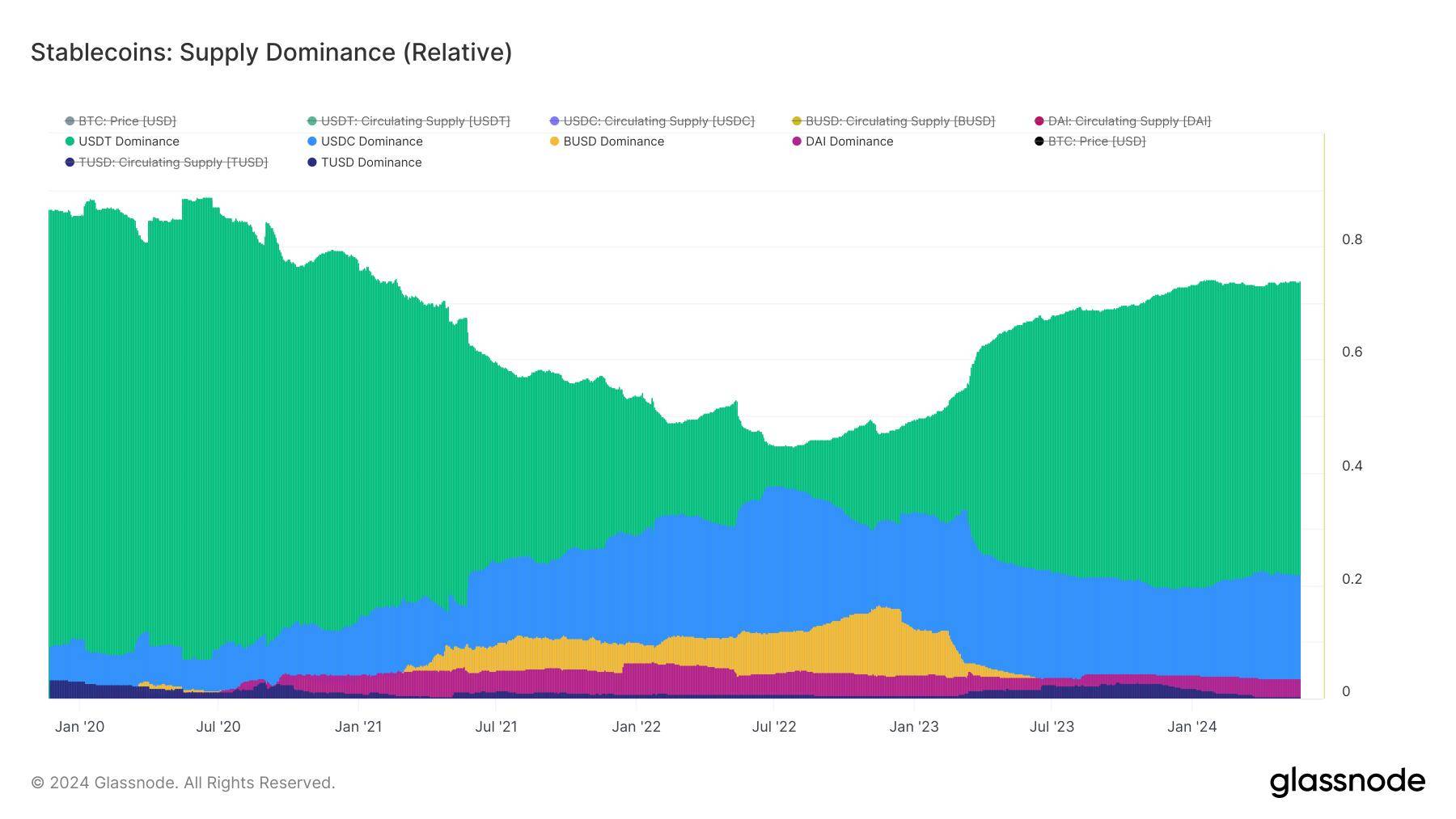Select the Jan '23 x-axis label
This screenshot has height=819, width=1456.
click(x=914, y=727)
